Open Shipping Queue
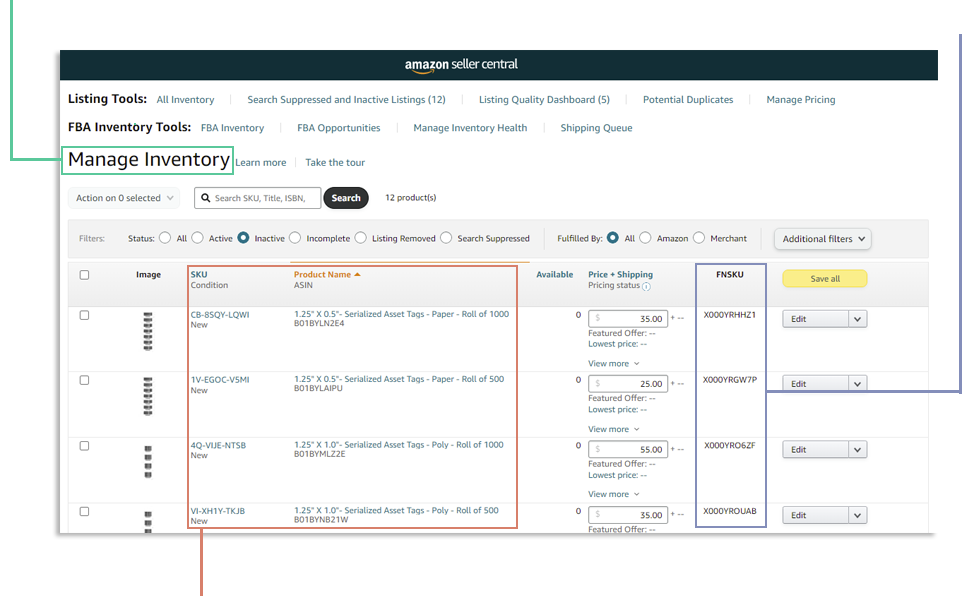 coord(596,128)
